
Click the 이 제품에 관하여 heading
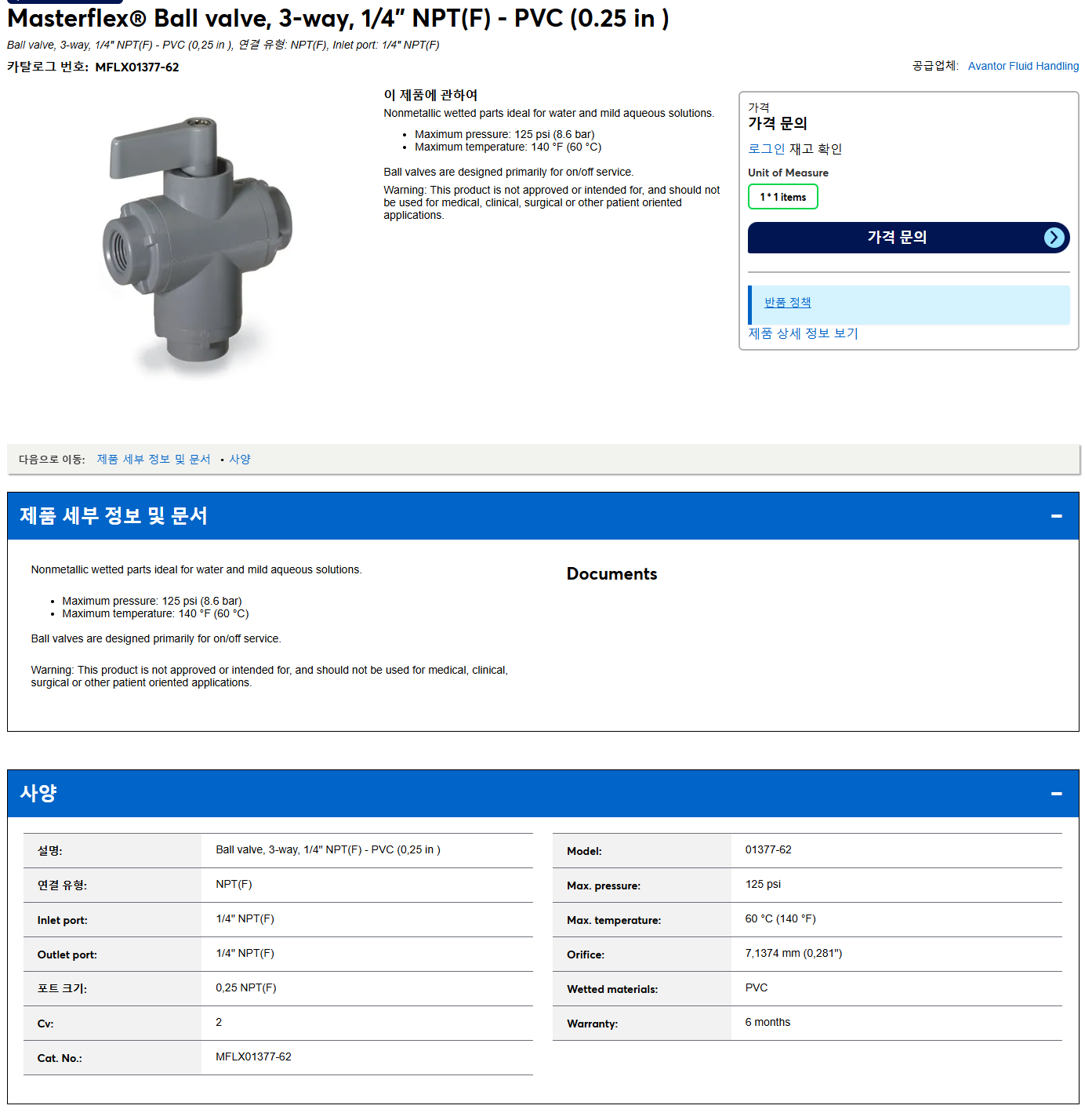(430, 95)
